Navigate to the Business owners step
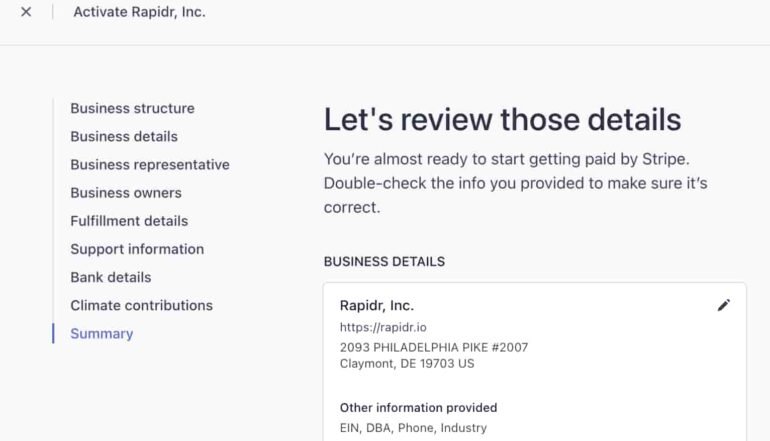Image resolution: width=770 pixels, height=441 pixels. coord(126,192)
